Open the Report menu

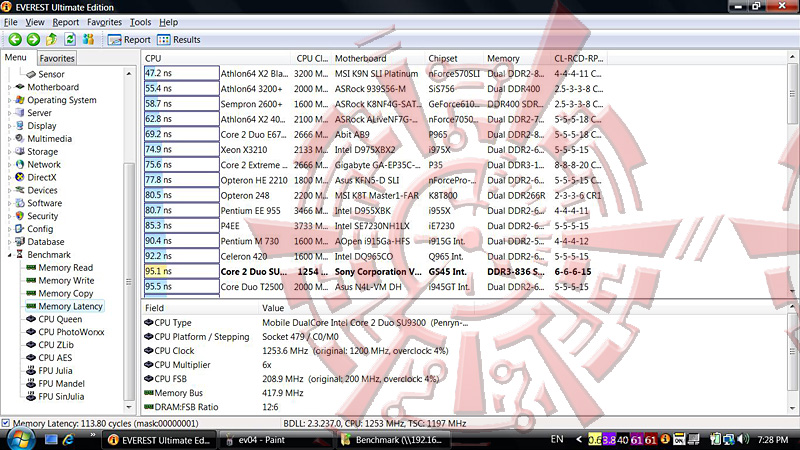[x=65, y=22]
